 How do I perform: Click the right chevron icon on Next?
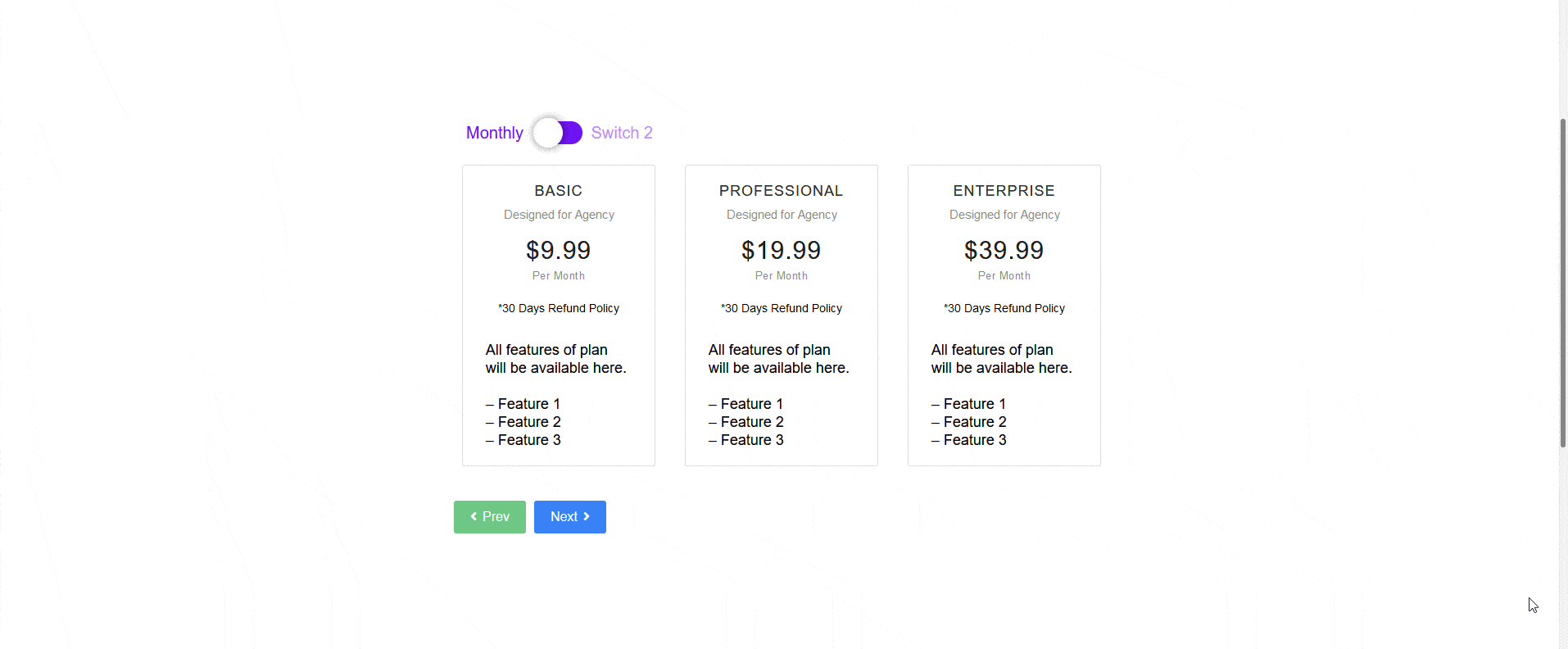[x=587, y=516]
